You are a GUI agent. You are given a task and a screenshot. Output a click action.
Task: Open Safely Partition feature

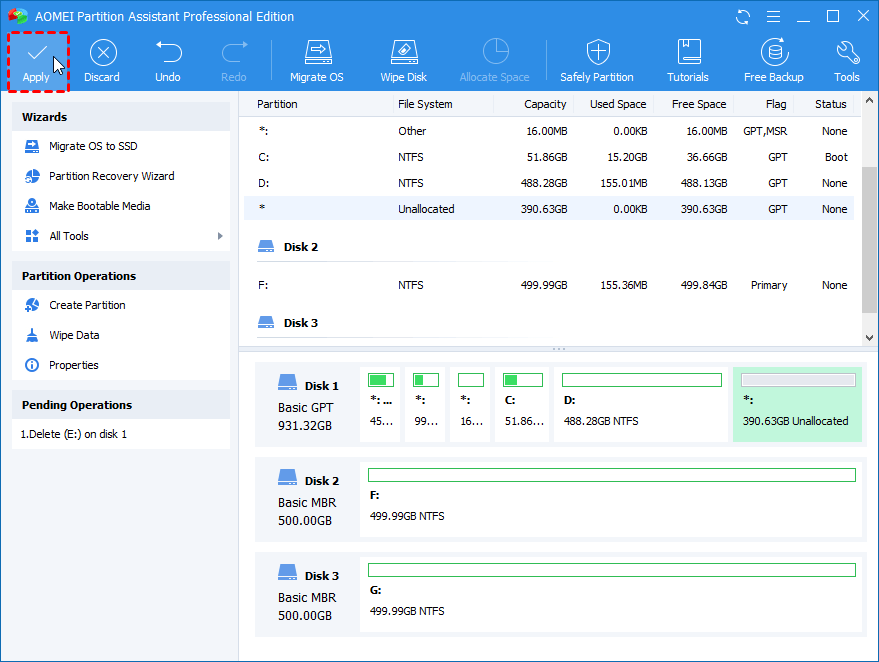[x=597, y=62]
